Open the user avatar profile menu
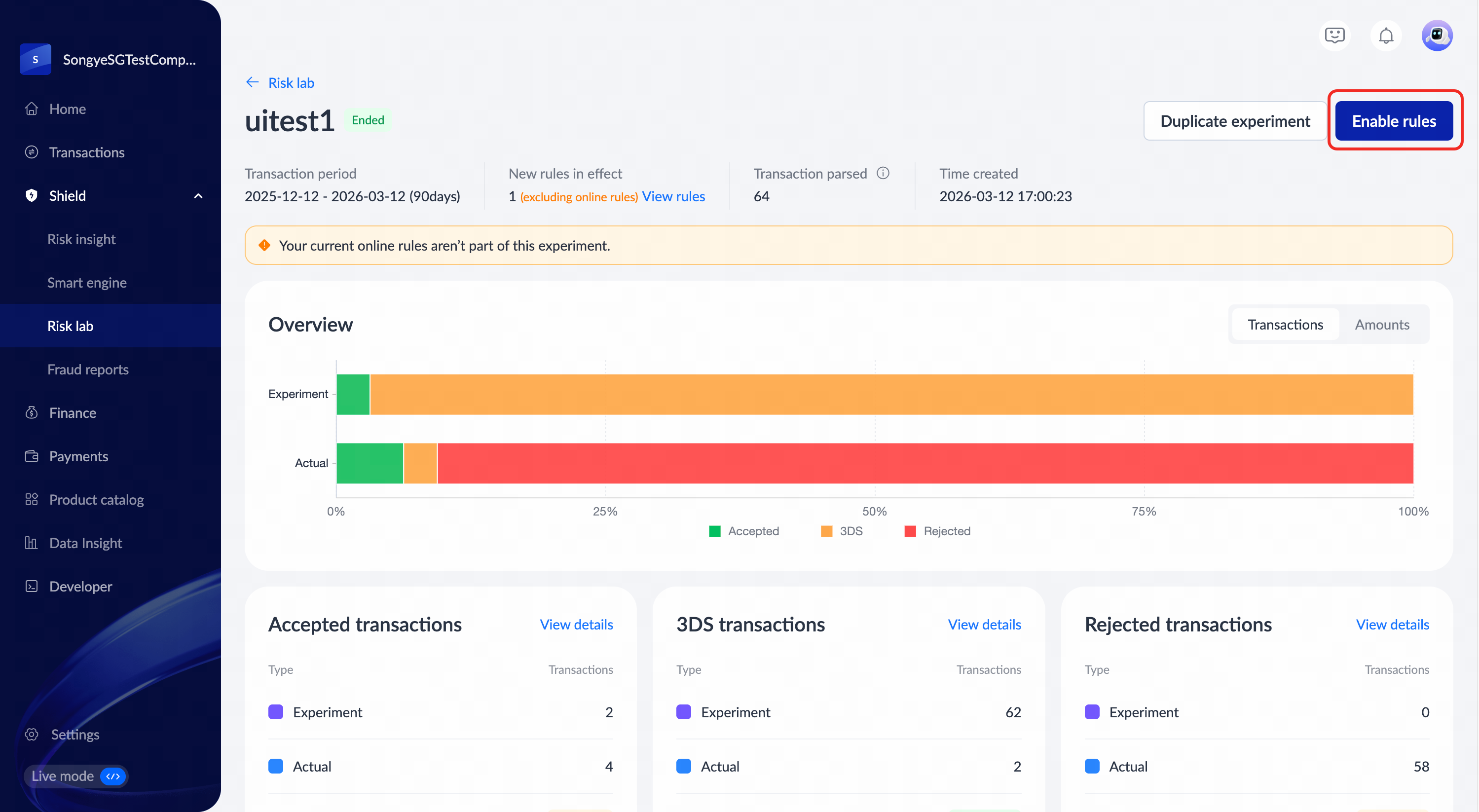1479x812 pixels. (1437, 36)
